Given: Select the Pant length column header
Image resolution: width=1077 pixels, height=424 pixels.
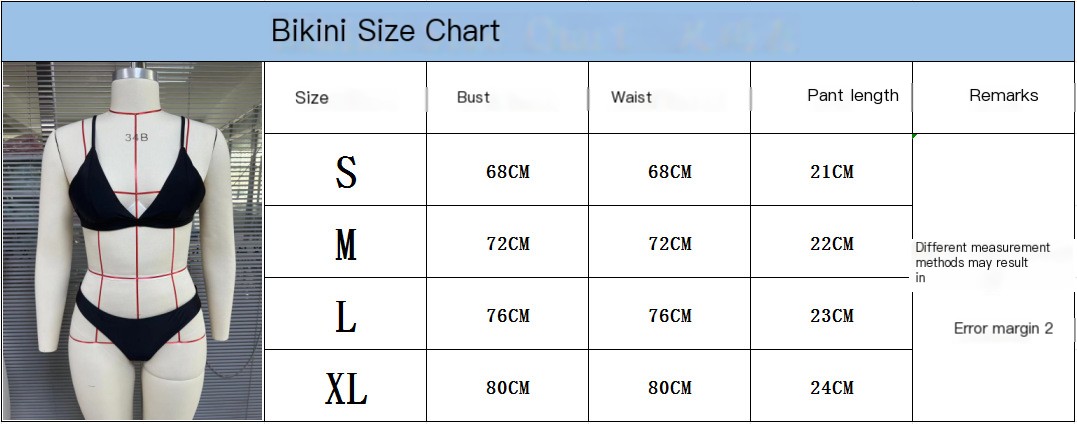Looking at the screenshot, I should (x=852, y=96).
